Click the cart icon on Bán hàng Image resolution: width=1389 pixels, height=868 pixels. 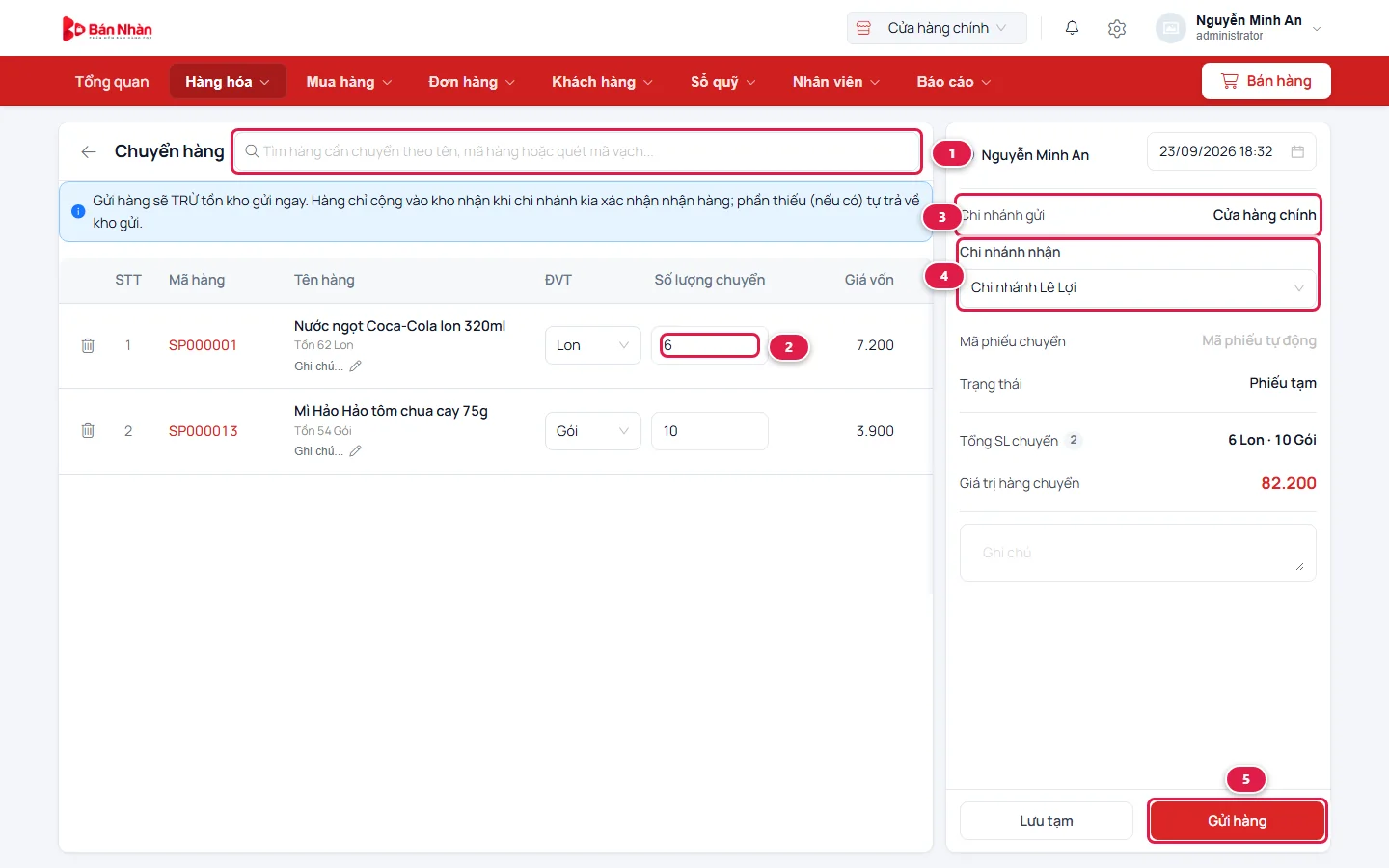[x=1229, y=81]
